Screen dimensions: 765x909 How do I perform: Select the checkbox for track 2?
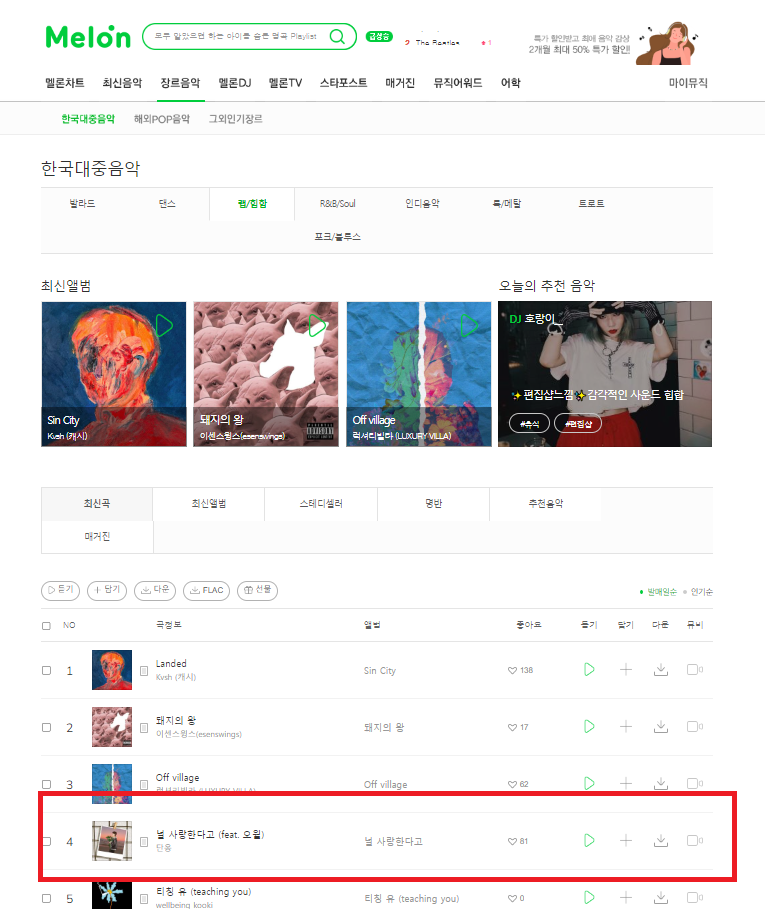[x=46, y=727]
